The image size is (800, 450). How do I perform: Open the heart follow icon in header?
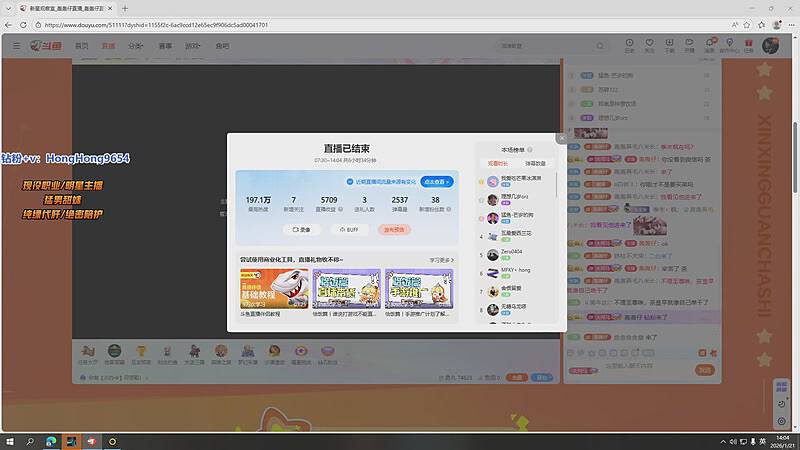click(x=649, y=45)
